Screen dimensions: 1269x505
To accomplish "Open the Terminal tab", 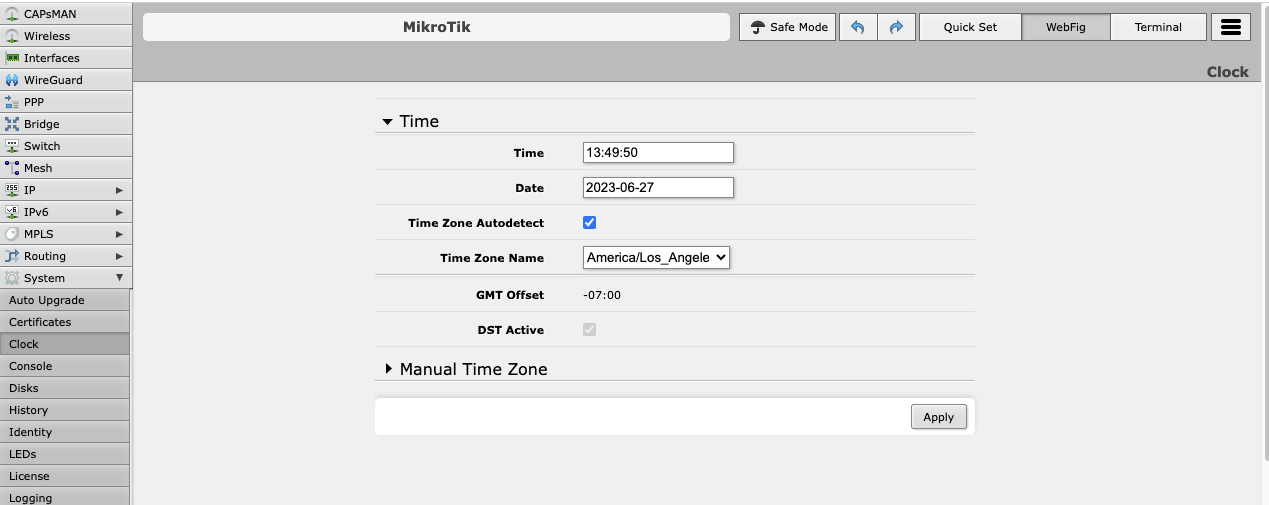I will 1158,27.
